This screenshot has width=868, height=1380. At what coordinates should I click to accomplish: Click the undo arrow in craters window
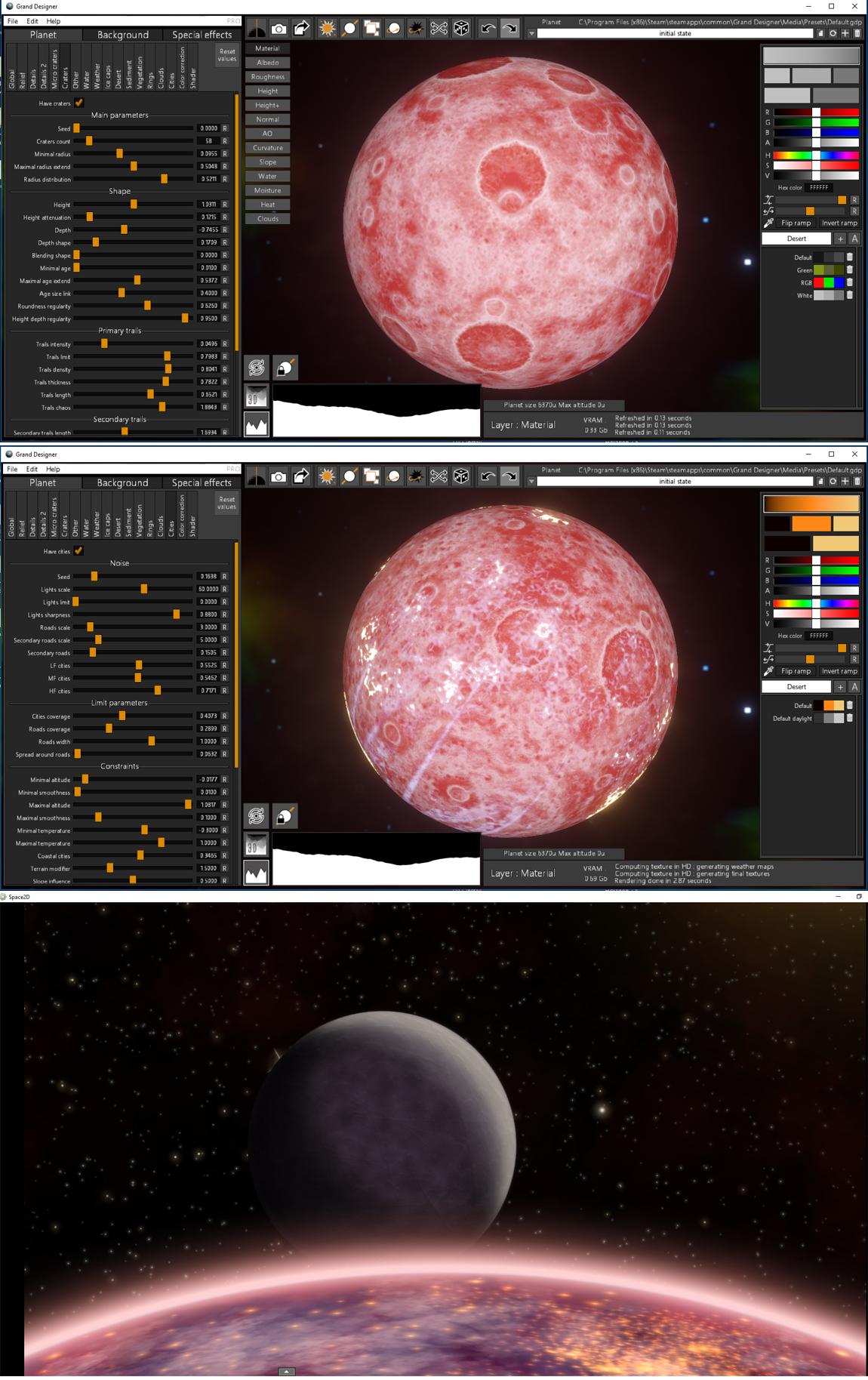pos(488,29)
